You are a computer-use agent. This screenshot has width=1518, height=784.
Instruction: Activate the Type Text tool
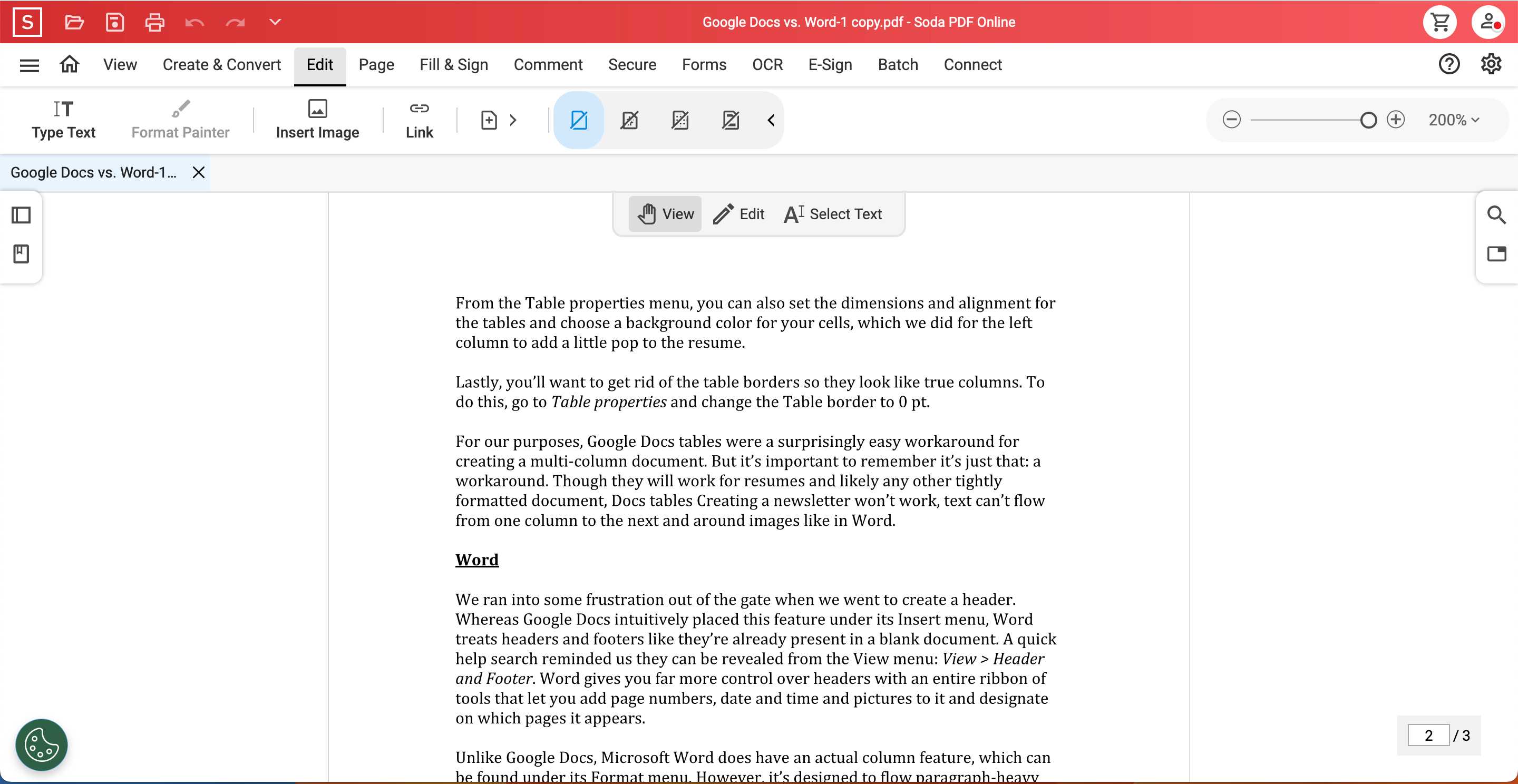pos(64,120)
